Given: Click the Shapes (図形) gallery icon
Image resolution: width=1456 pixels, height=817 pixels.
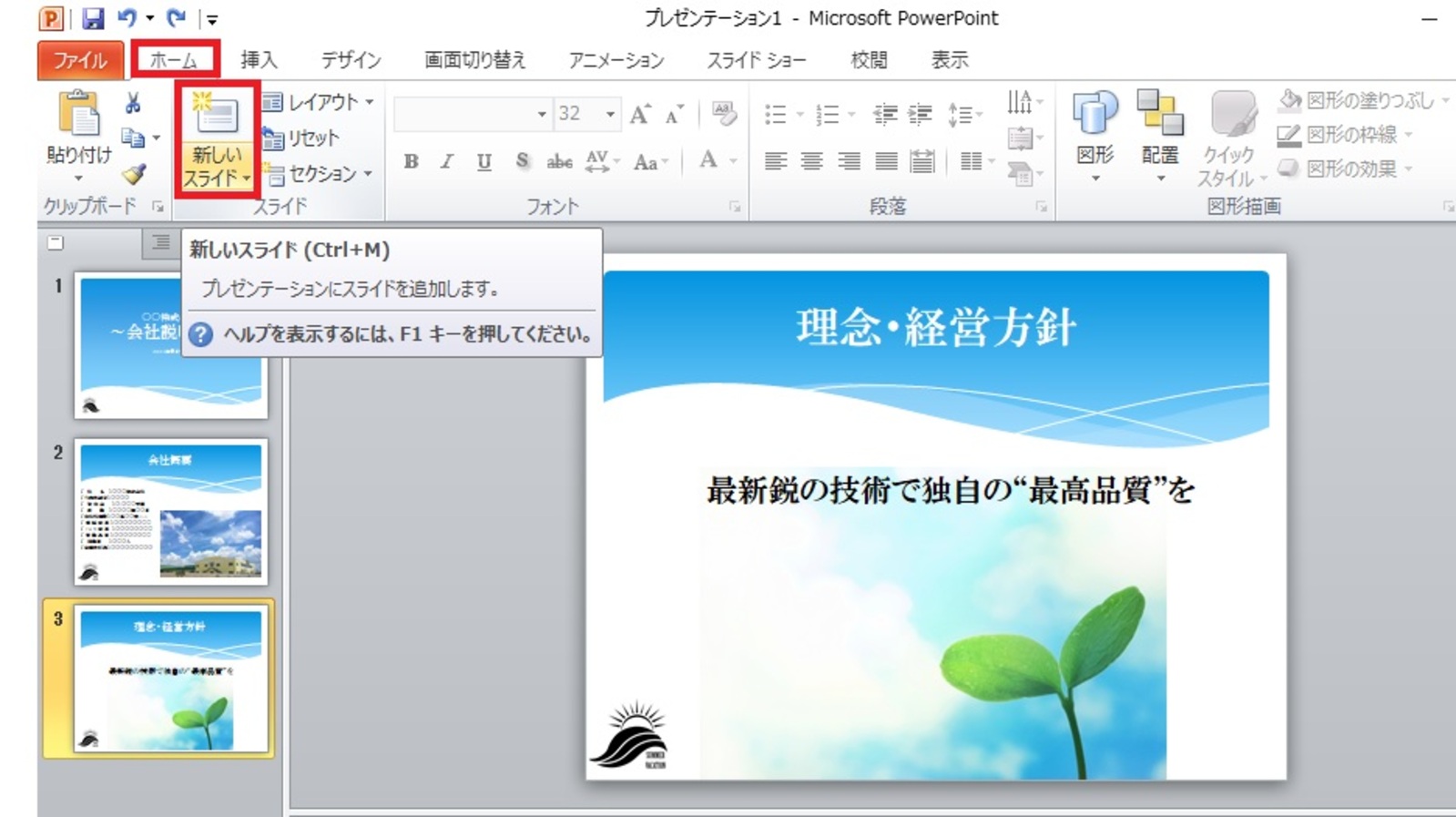Looking at the screenshot, I should click(x=1095, y=116).
